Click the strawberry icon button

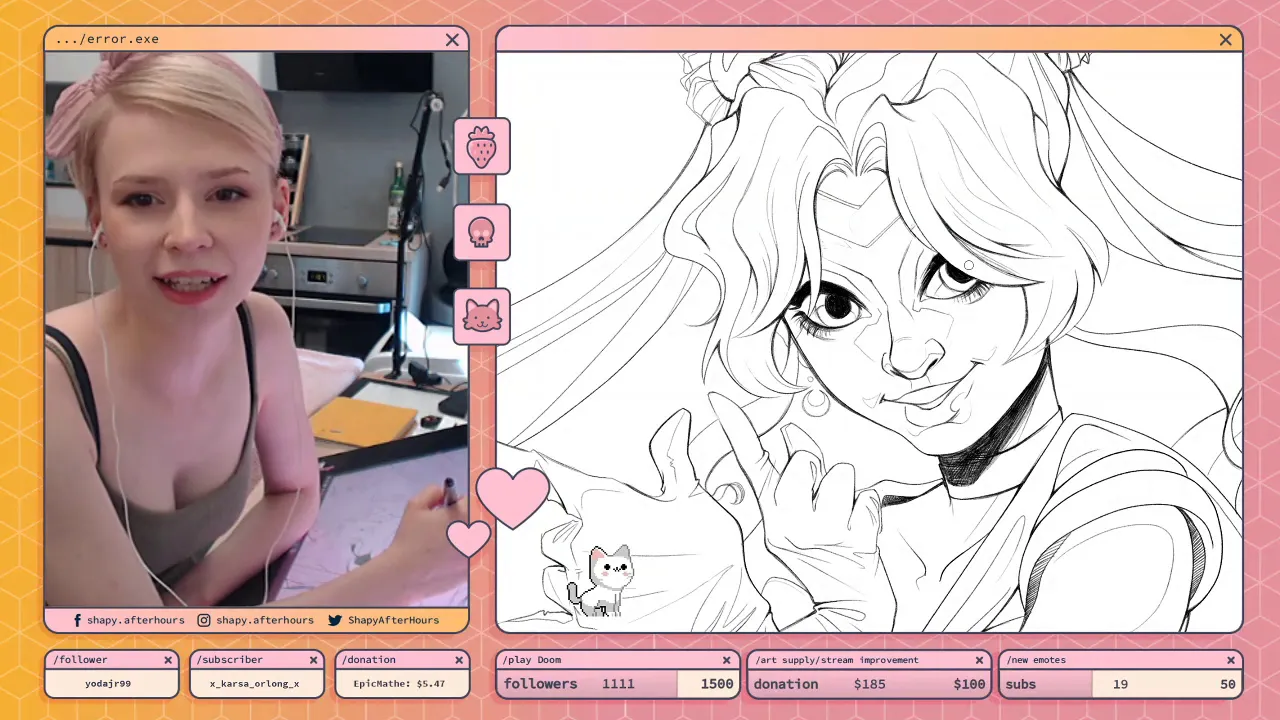pos(482,146)
